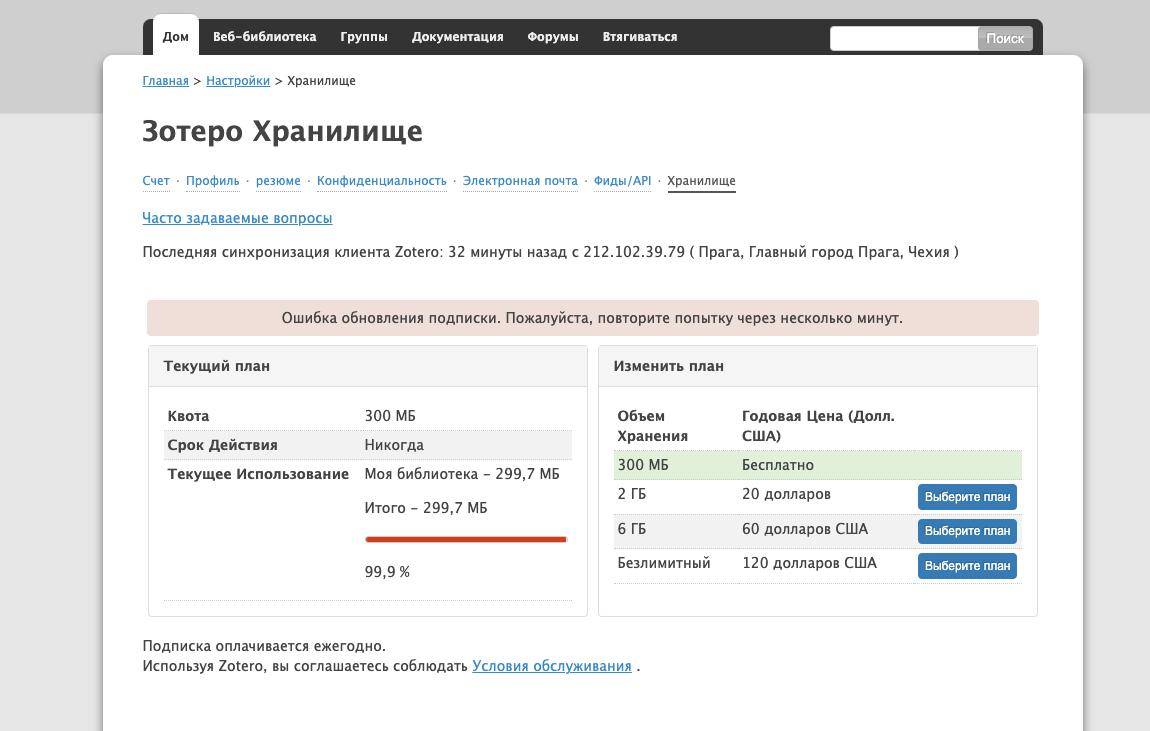Go to Группы in the navigation bar

point(364,37)
